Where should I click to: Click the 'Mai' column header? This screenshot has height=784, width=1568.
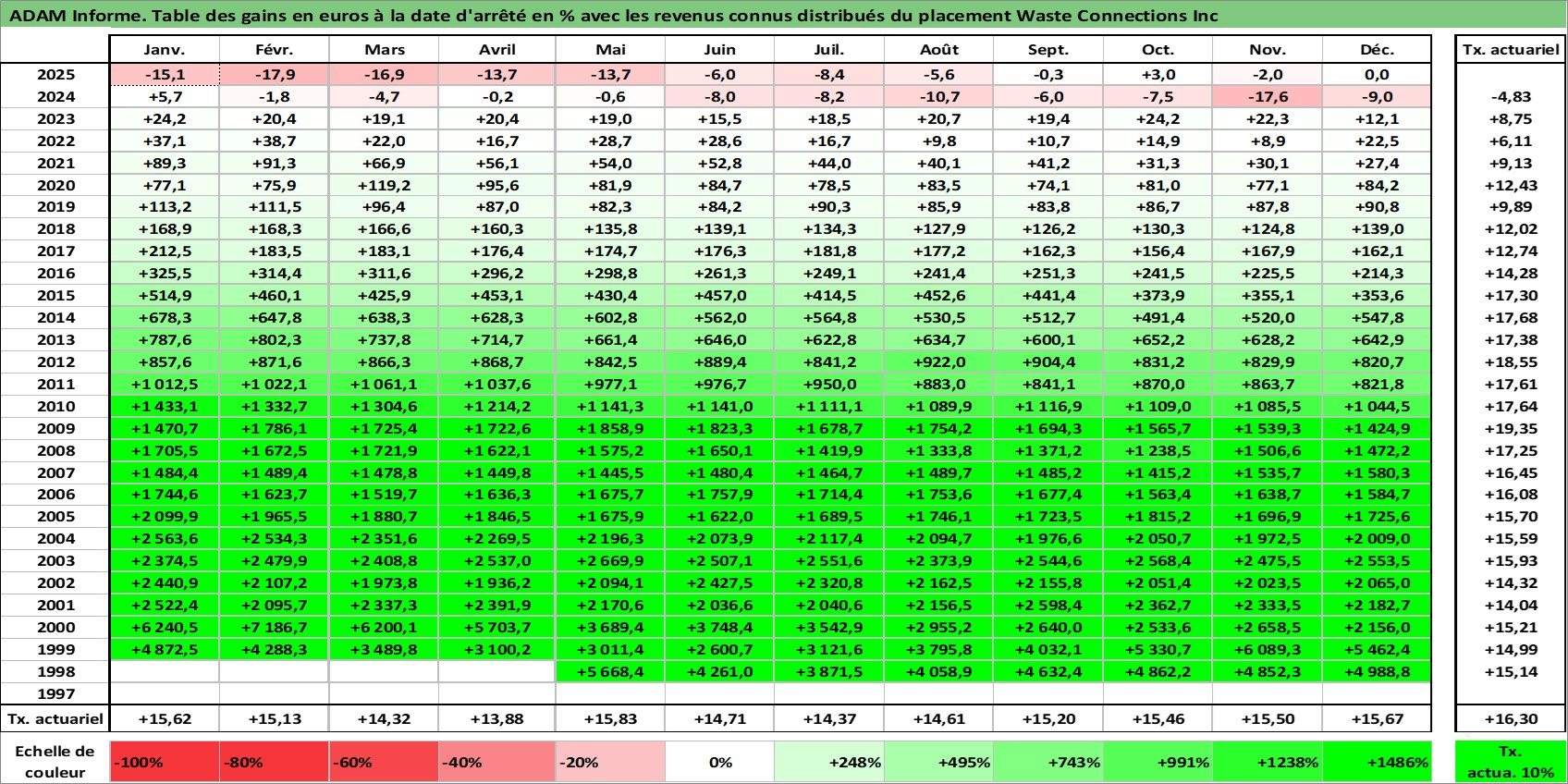610,50
